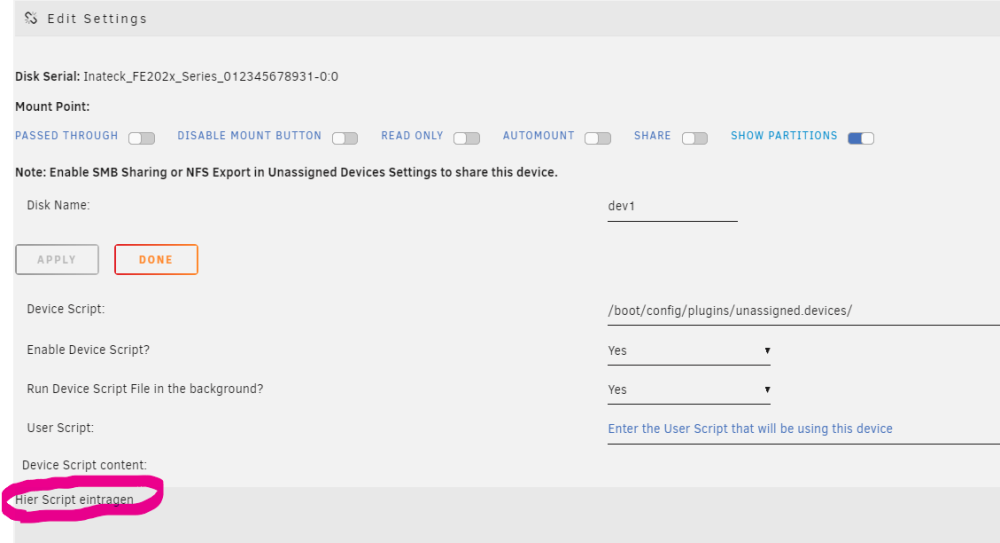Click the Automount label

pos(538,136)
